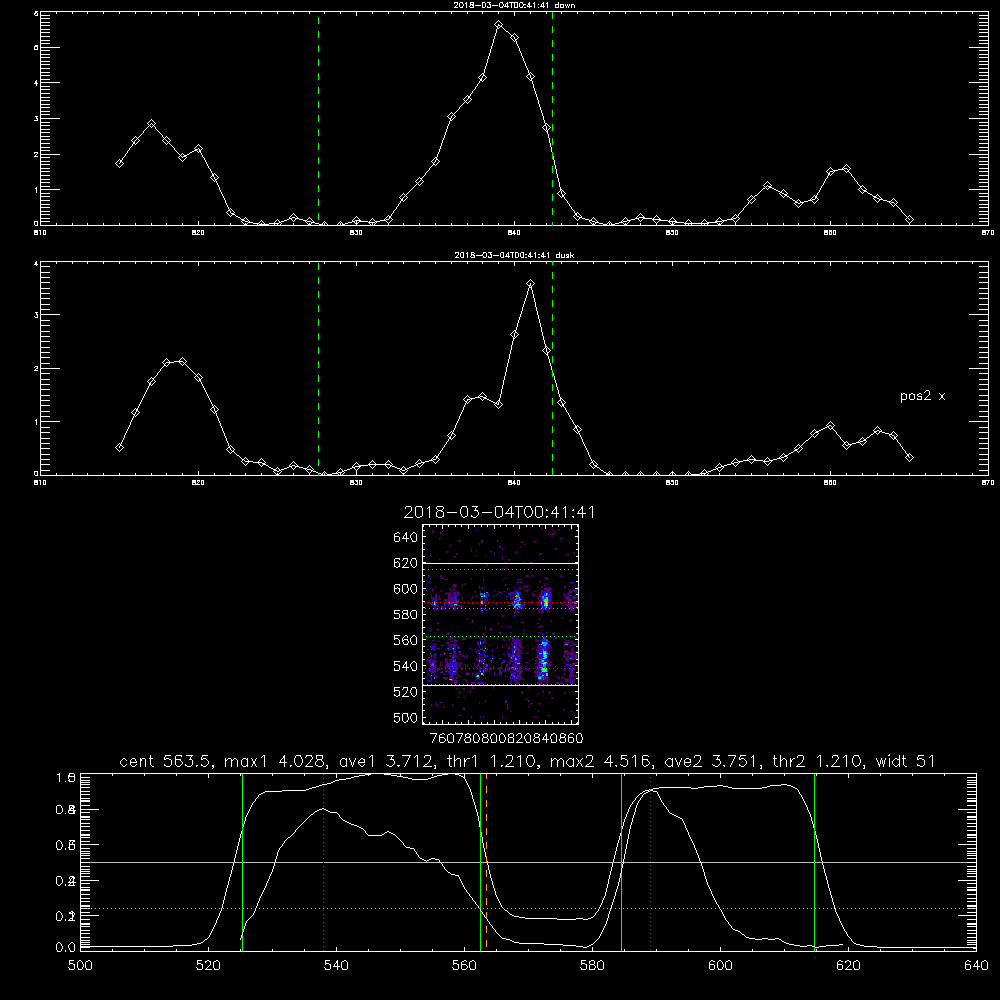This screenshot has width=1000, height=1000.
Task: Click the highest peak diamond in dusk plot
Action: click(530, 283)
